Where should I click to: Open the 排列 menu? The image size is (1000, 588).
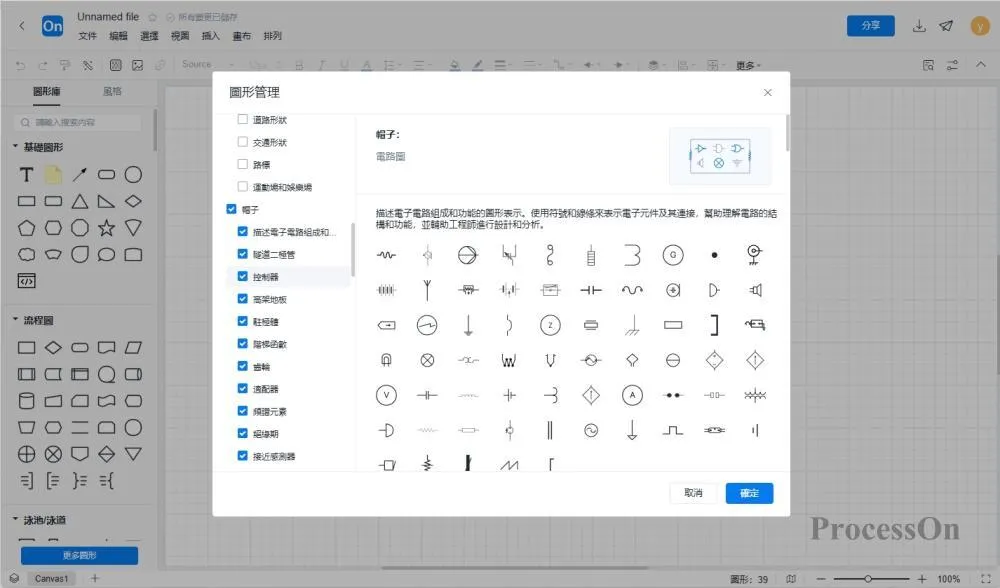click(272, 36)
